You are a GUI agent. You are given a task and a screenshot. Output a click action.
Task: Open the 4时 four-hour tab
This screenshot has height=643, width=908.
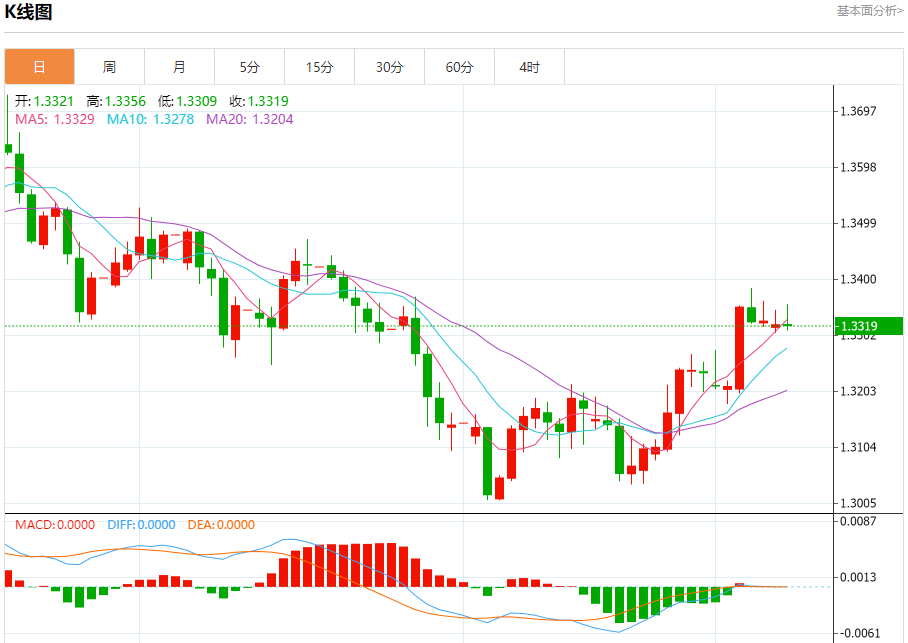coord(529,67)
